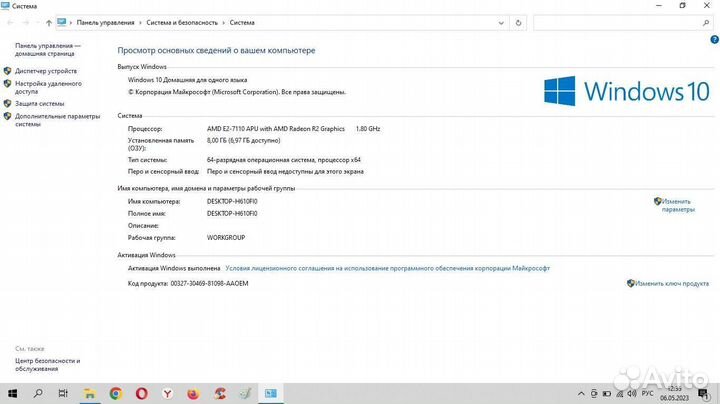Launch Opera browser from the taskbar

141,393
